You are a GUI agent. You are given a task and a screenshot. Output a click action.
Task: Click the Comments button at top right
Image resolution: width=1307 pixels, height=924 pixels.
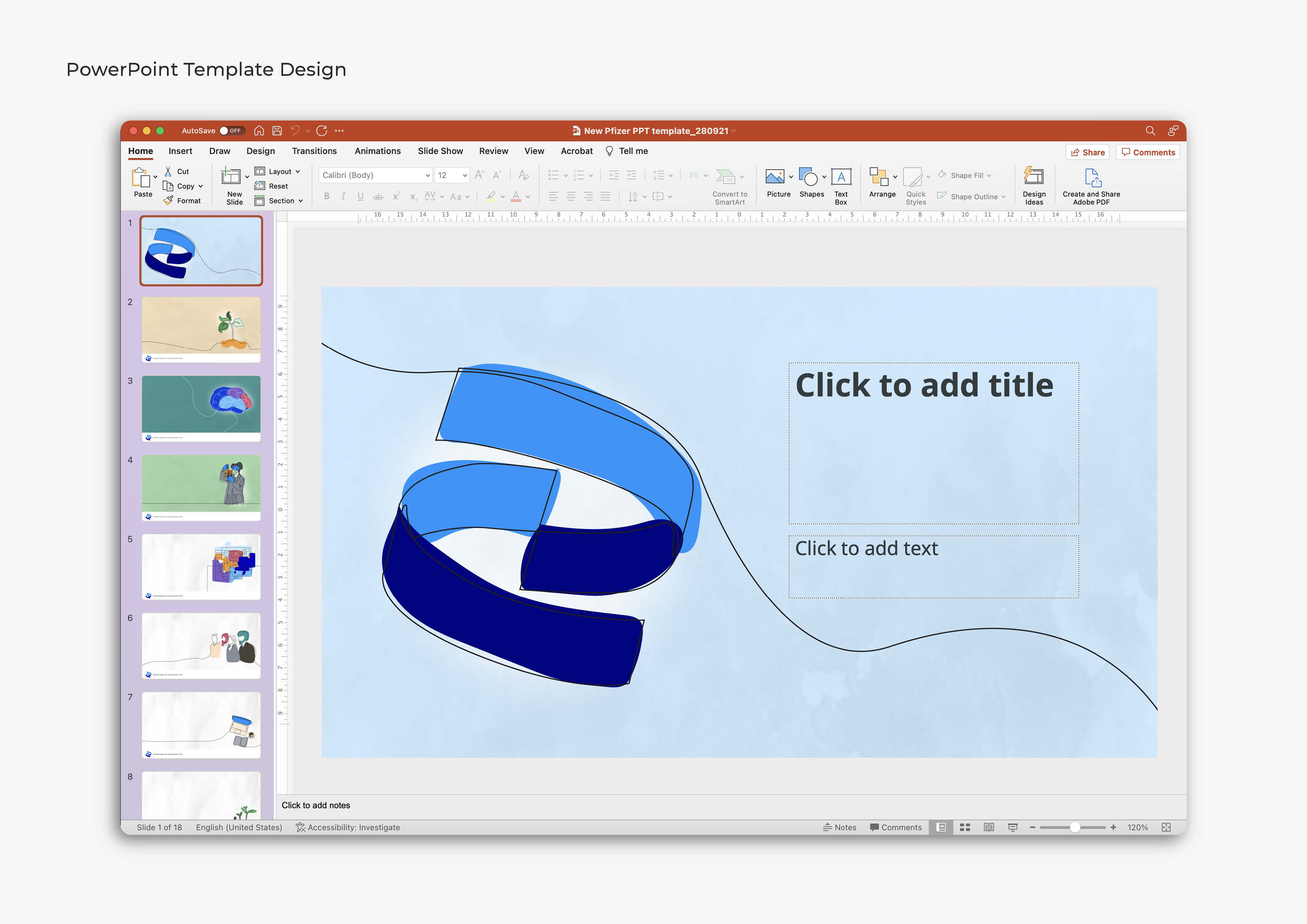tap(1148, 152)
